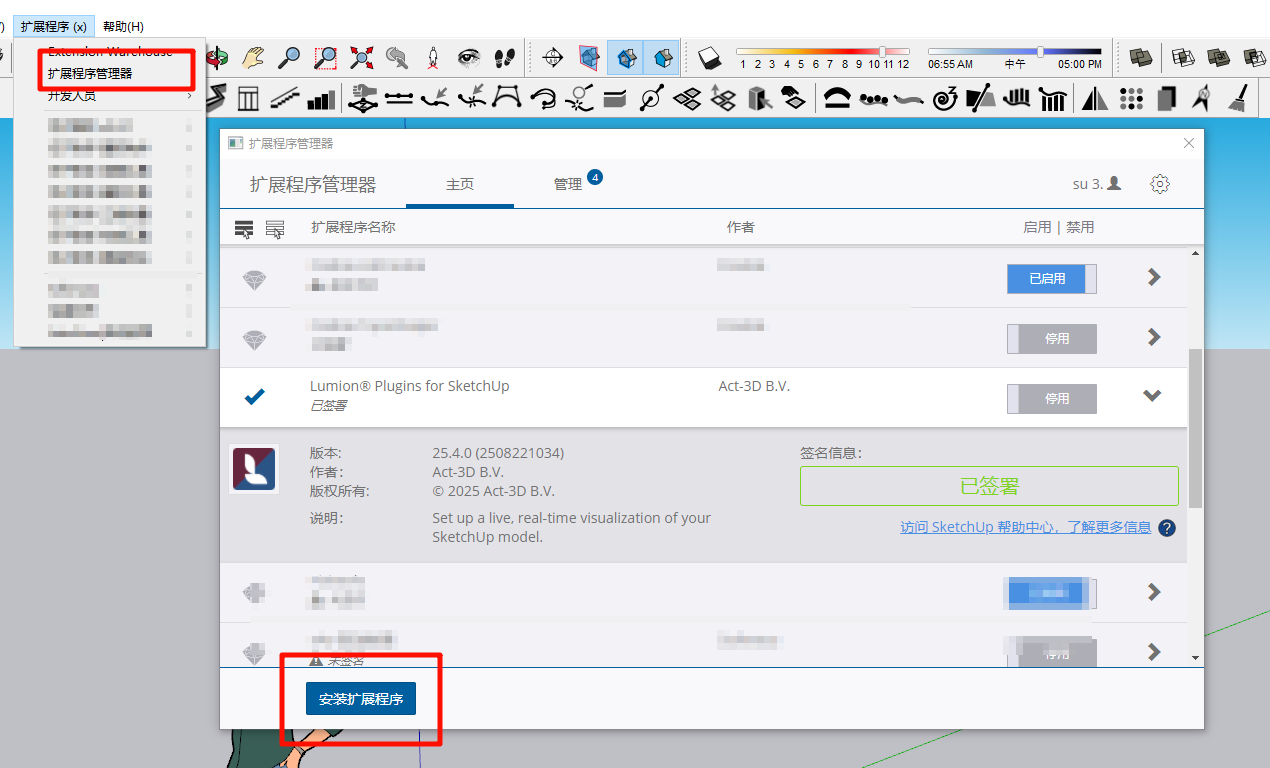Toggle the Lumion Plugins enable switch

coord(1051,398)
